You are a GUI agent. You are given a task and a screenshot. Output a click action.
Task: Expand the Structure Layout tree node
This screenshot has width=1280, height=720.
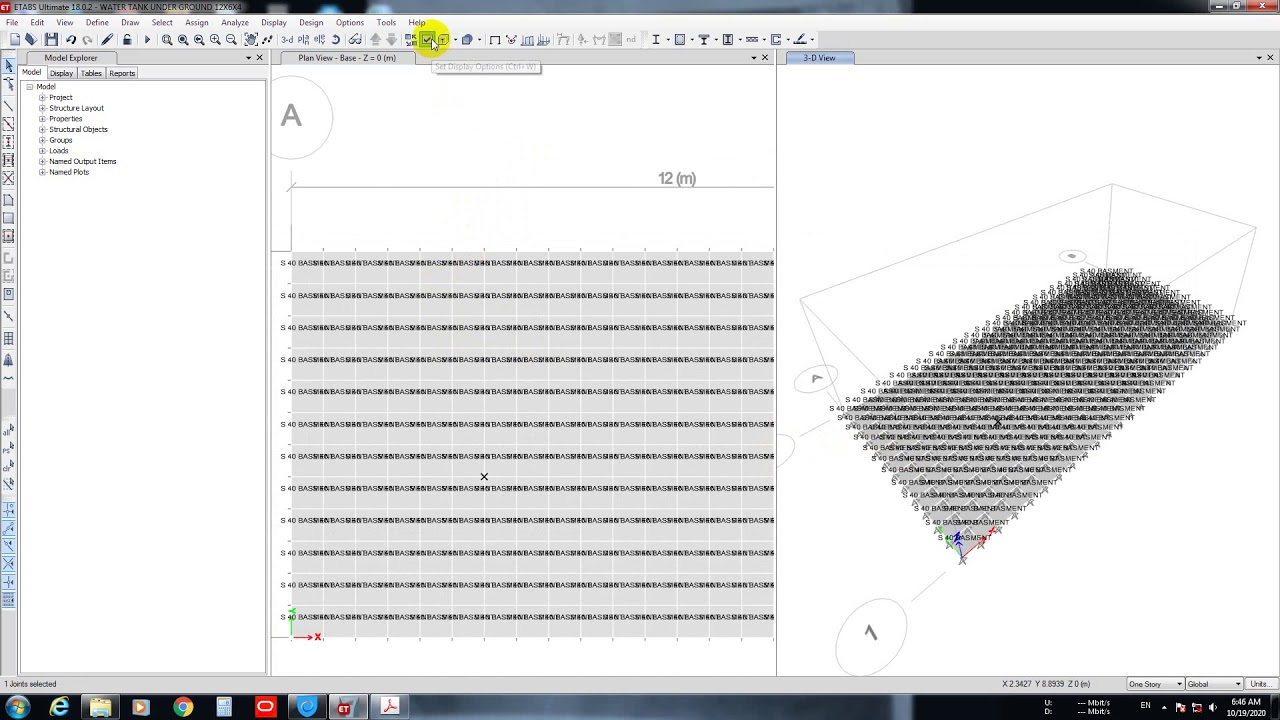[x=42, y=108]
